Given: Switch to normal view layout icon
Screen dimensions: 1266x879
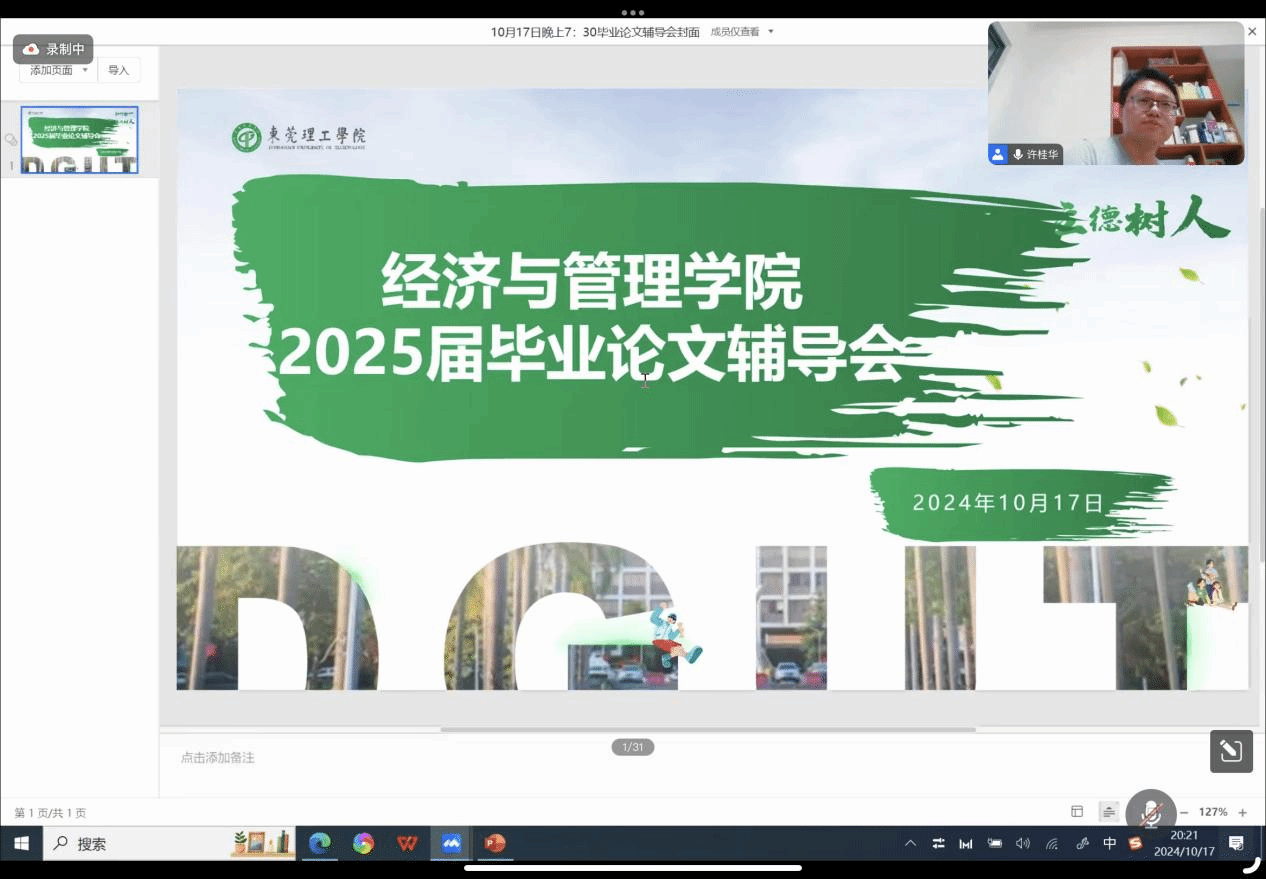Looking at the screenshot, I should [x=1077, y=812].
